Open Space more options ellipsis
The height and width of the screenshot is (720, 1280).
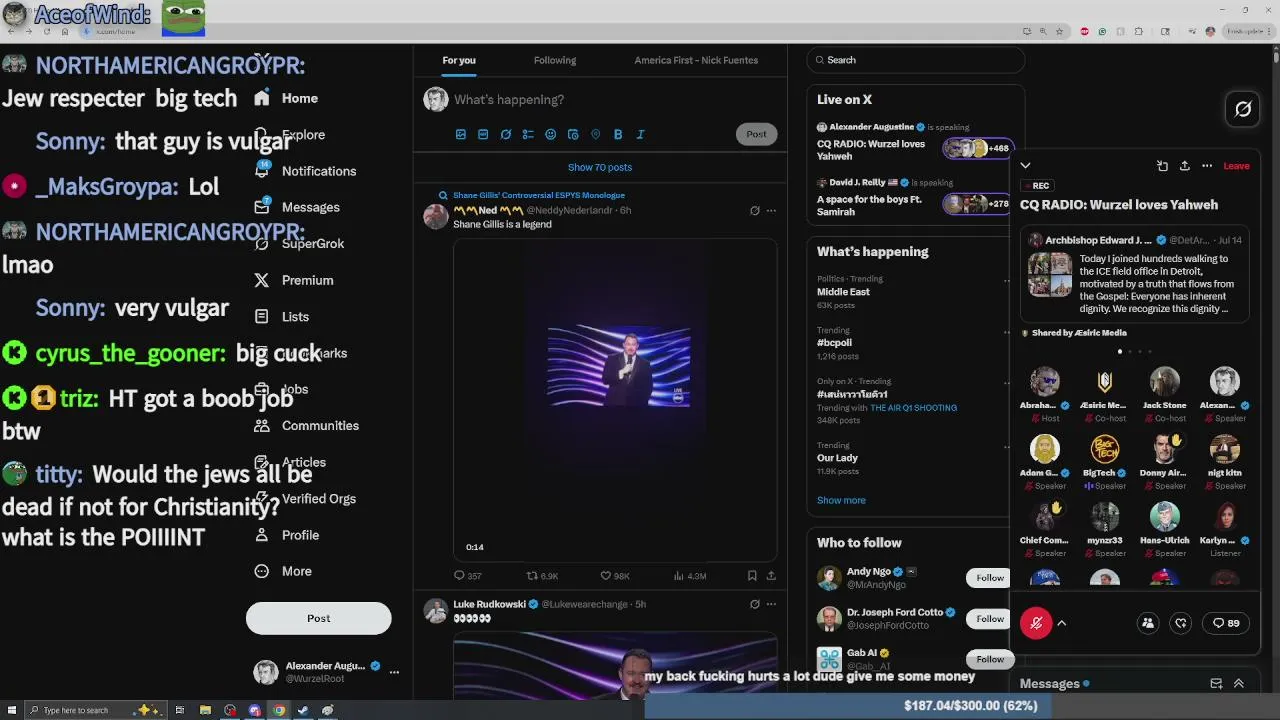[x=1207, y=166]
